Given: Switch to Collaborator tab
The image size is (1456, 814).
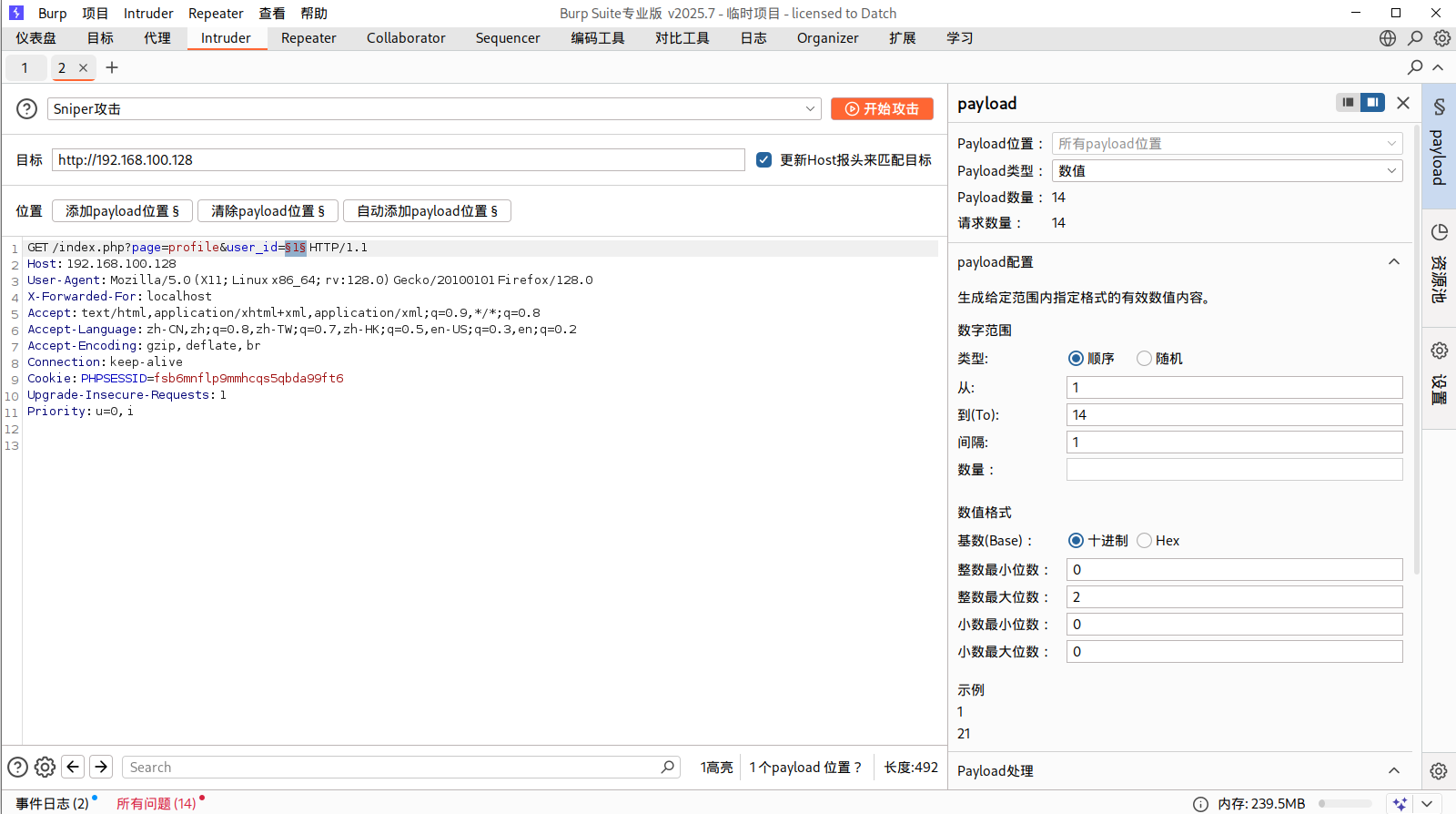Looking at the screenshot, I should tap(406, 38).
